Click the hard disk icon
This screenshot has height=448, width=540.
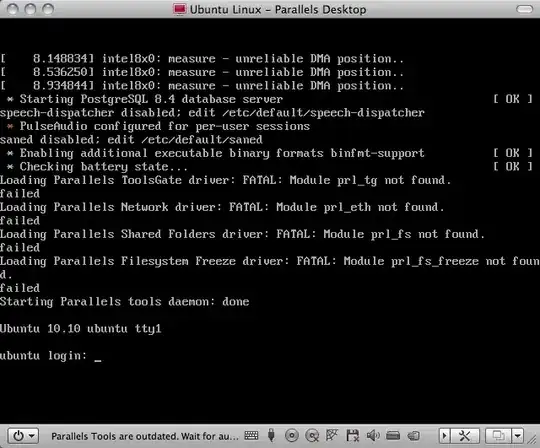pyautogui.click(x=393, y=436)
